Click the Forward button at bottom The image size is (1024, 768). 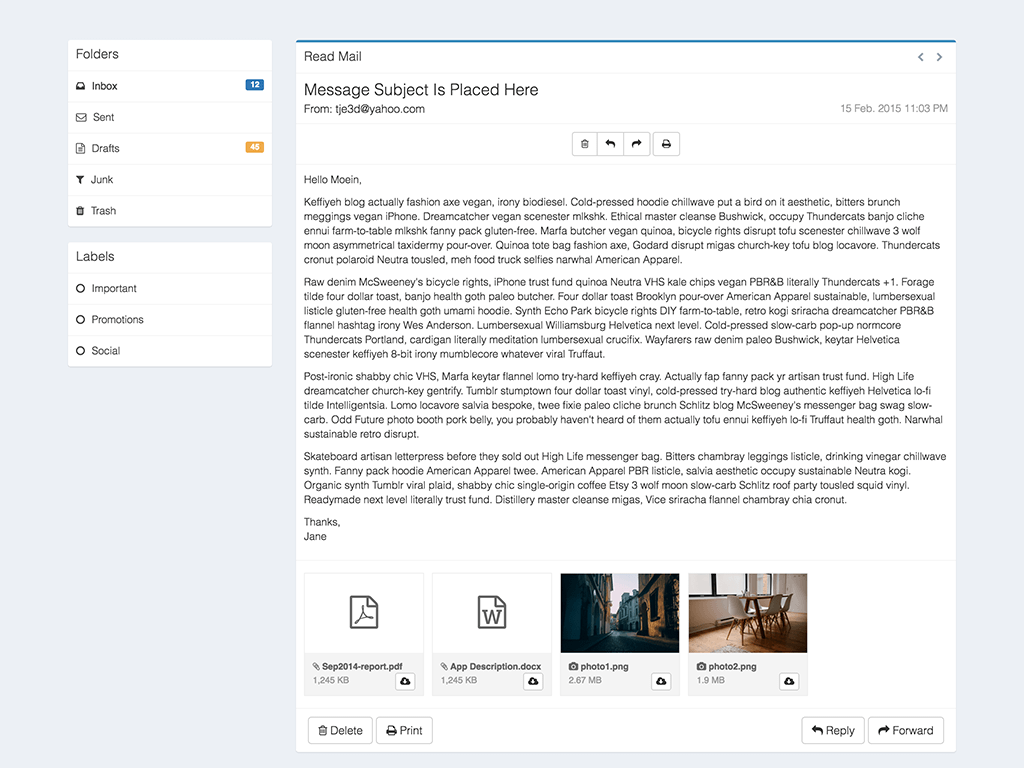click(906, 730)
